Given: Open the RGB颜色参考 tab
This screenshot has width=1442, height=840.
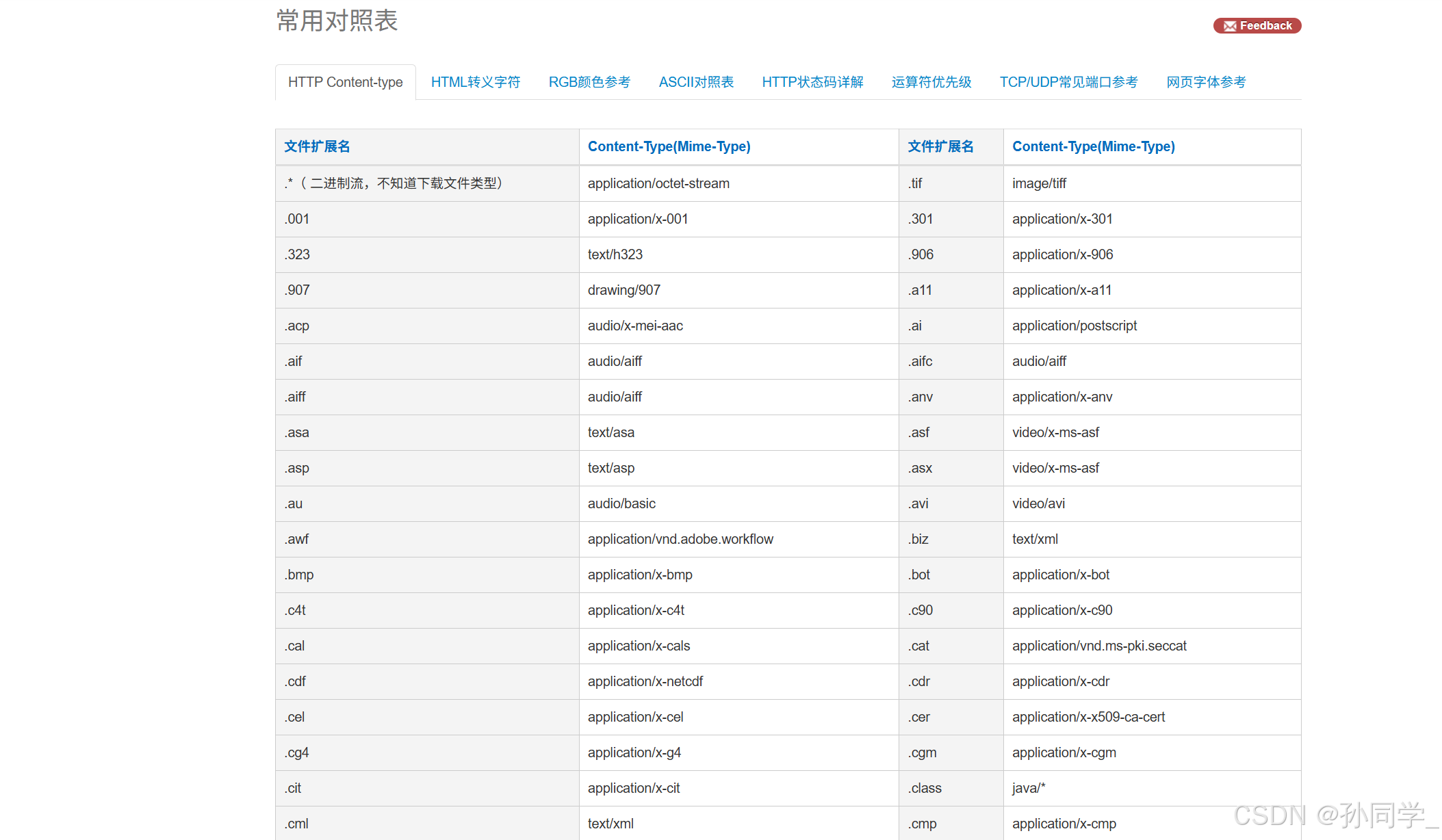Looking at the screenshot, I should point(589,82).
